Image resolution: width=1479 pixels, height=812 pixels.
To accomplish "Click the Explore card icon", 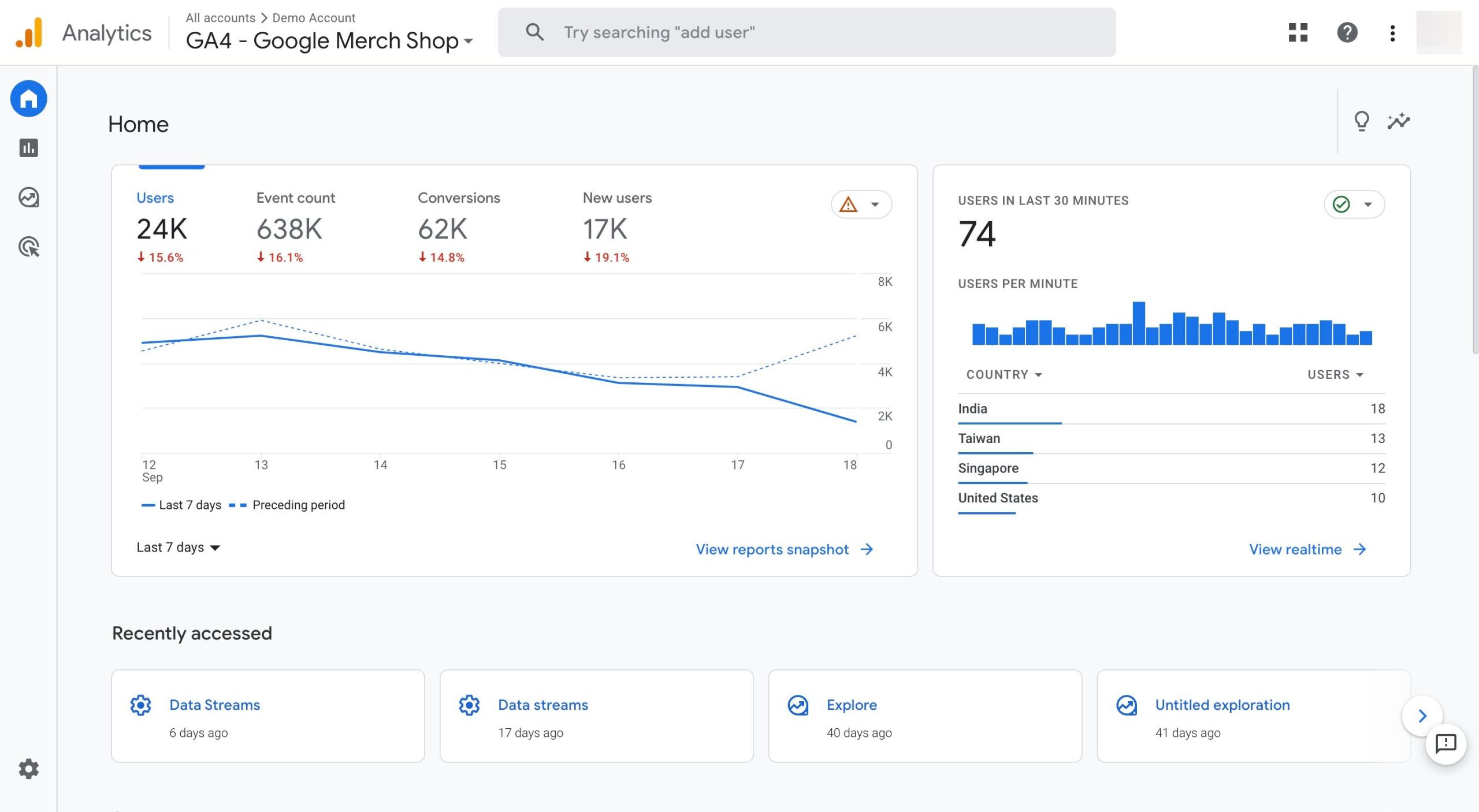I will pos(798,705).
